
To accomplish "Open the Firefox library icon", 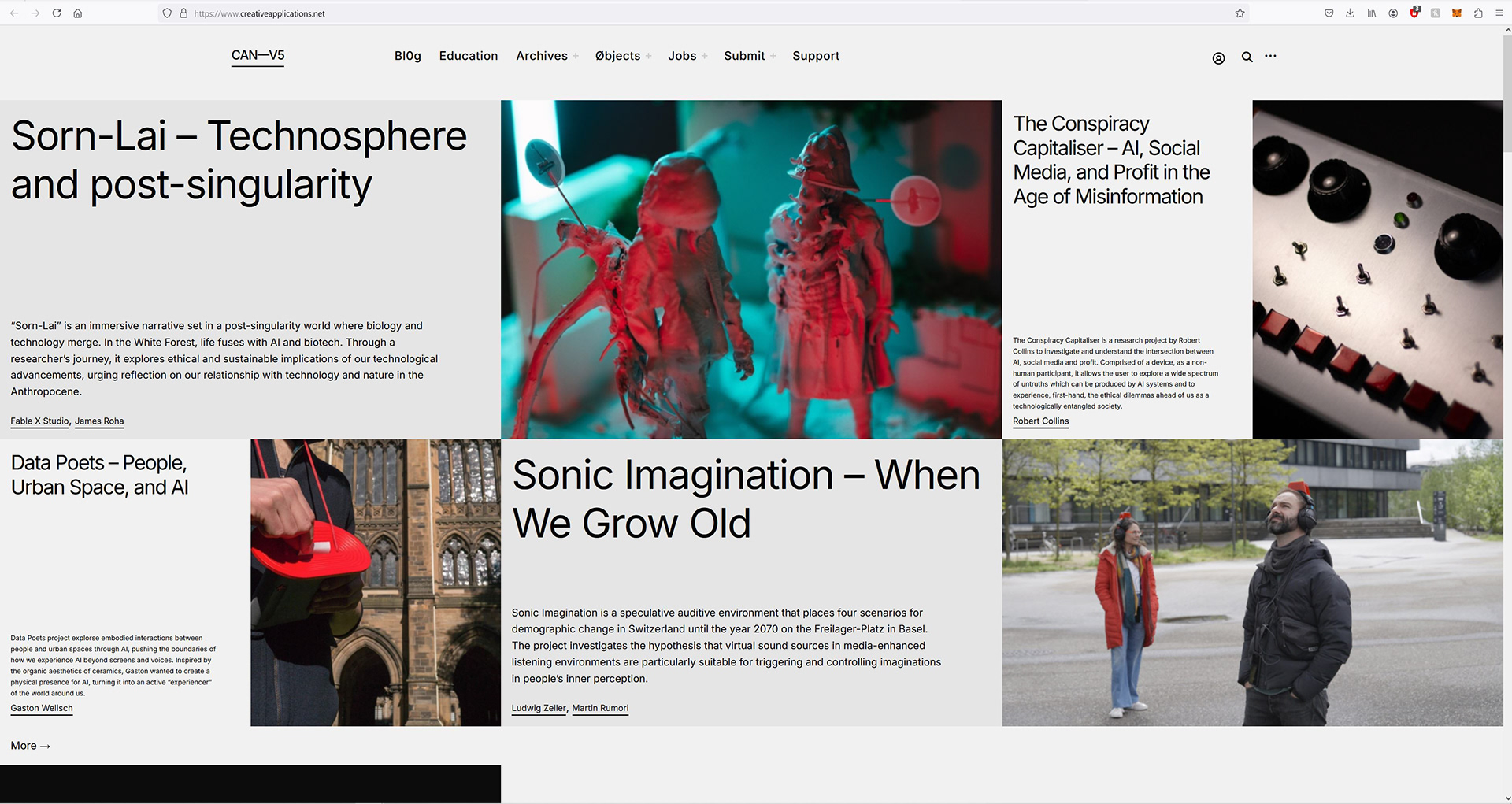I will click(1371, 13).
